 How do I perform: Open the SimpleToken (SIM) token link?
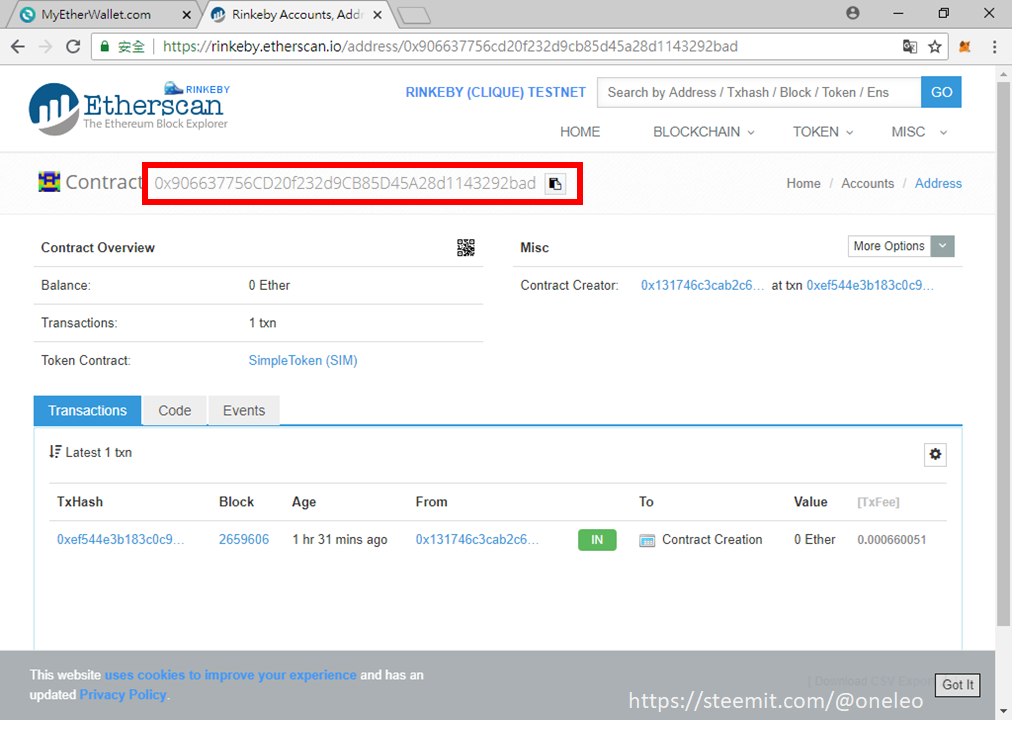pos(303,361)
